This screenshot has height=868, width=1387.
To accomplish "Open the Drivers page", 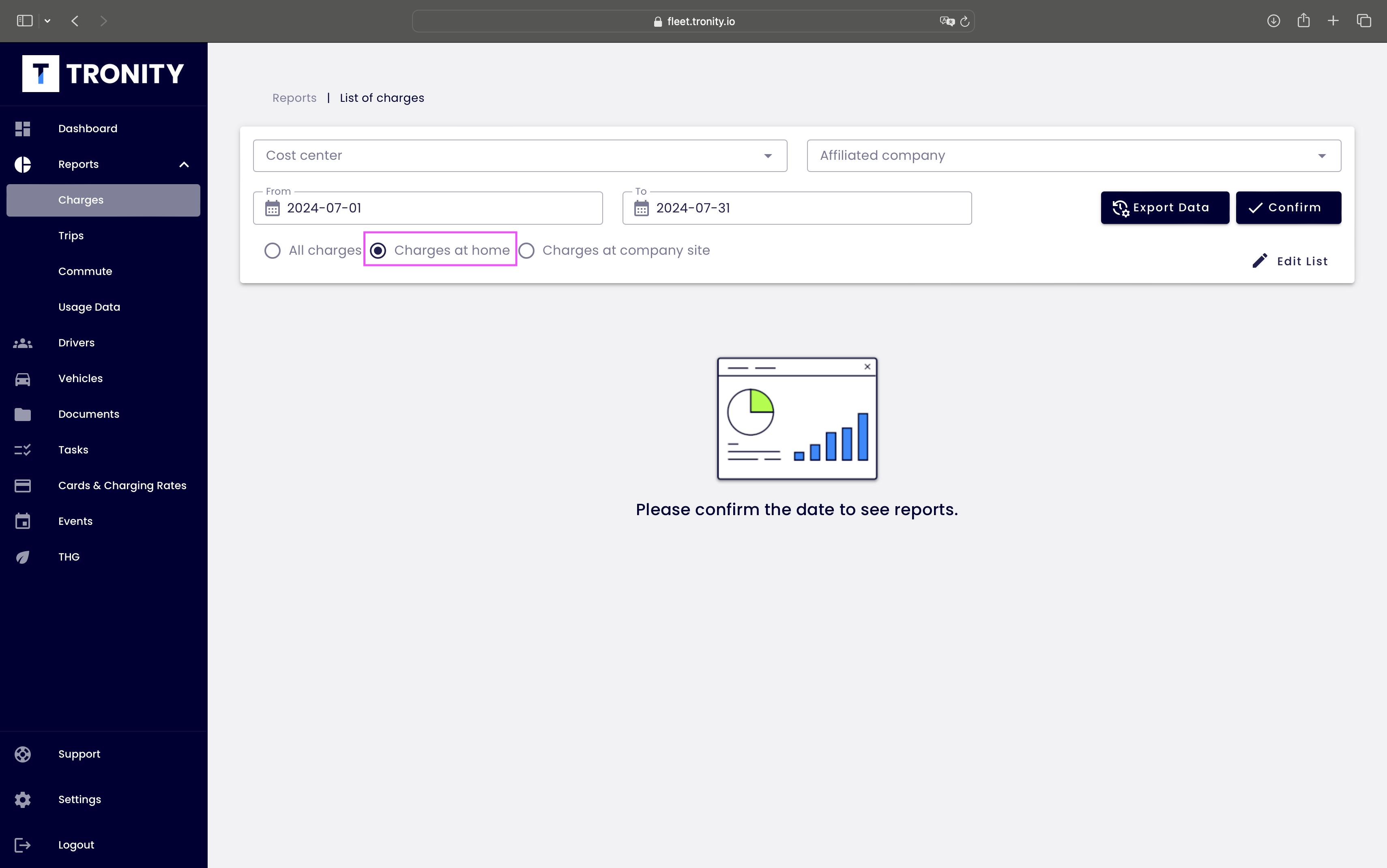I will pyautogui.click(x=103, y=343).
